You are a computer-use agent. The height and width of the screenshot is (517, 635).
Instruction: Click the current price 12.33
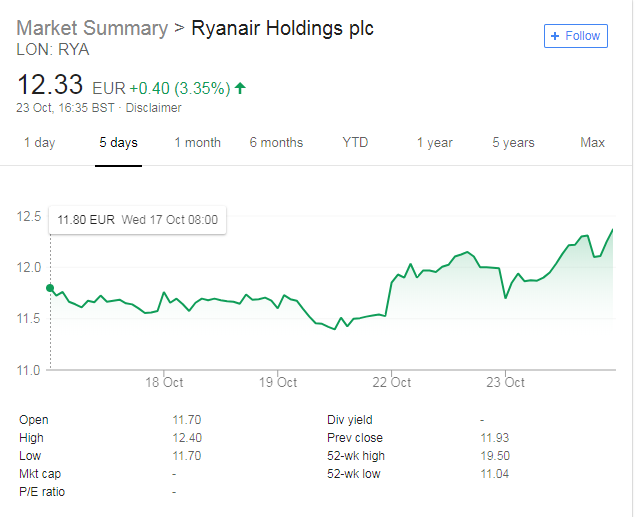click(x=50, y=84)
